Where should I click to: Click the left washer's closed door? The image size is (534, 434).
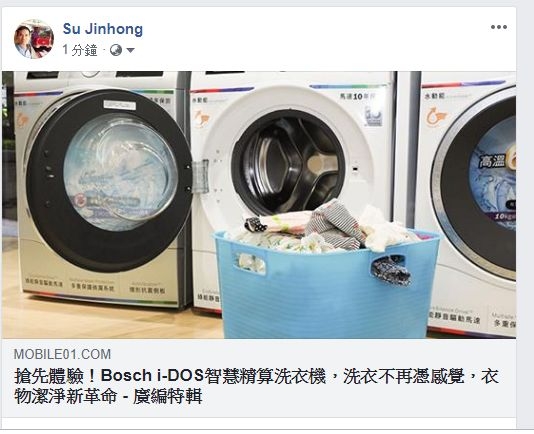point(109,180)
